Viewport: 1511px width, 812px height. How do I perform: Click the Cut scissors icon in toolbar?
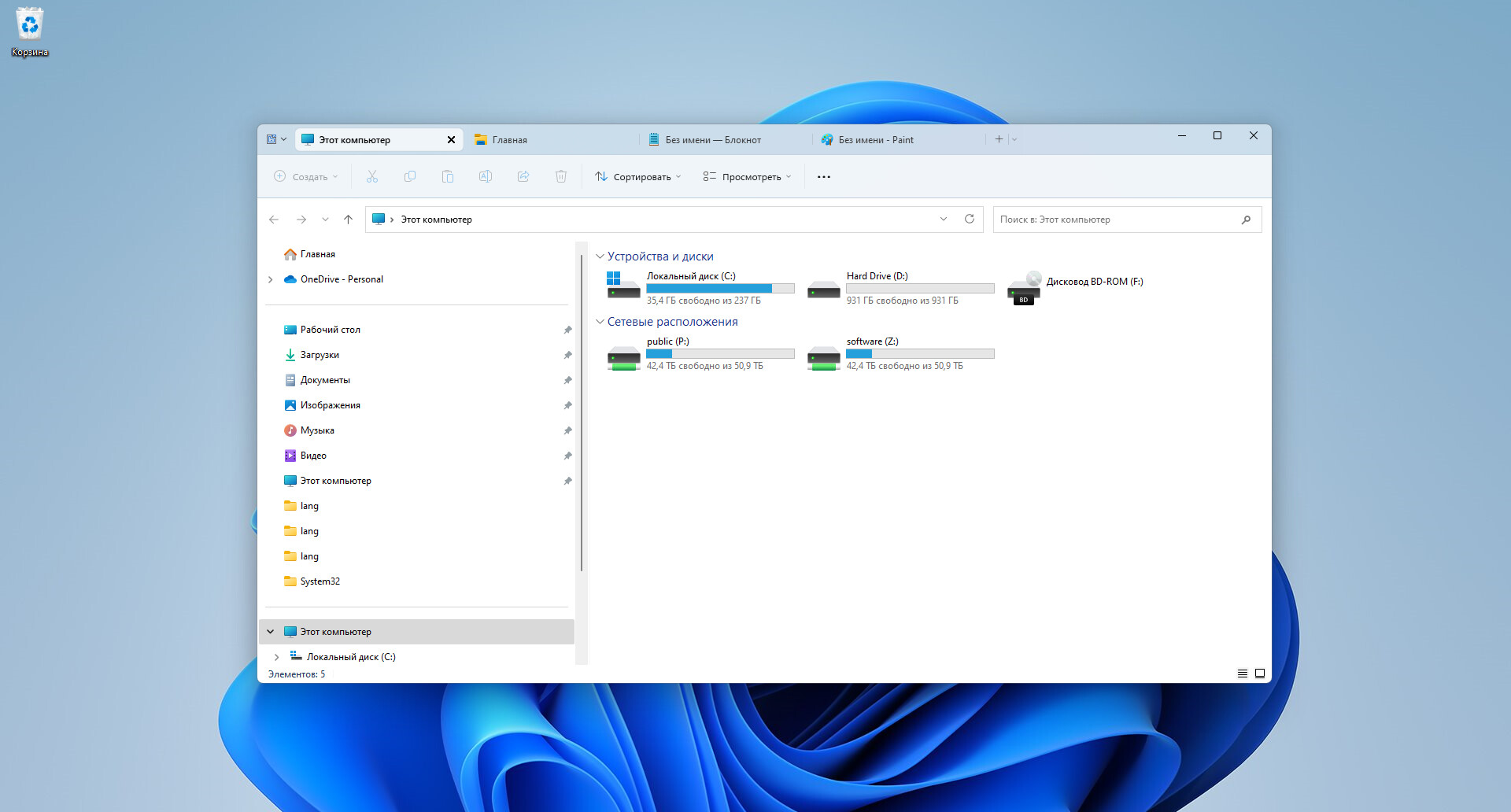click(x=372, y=177)
